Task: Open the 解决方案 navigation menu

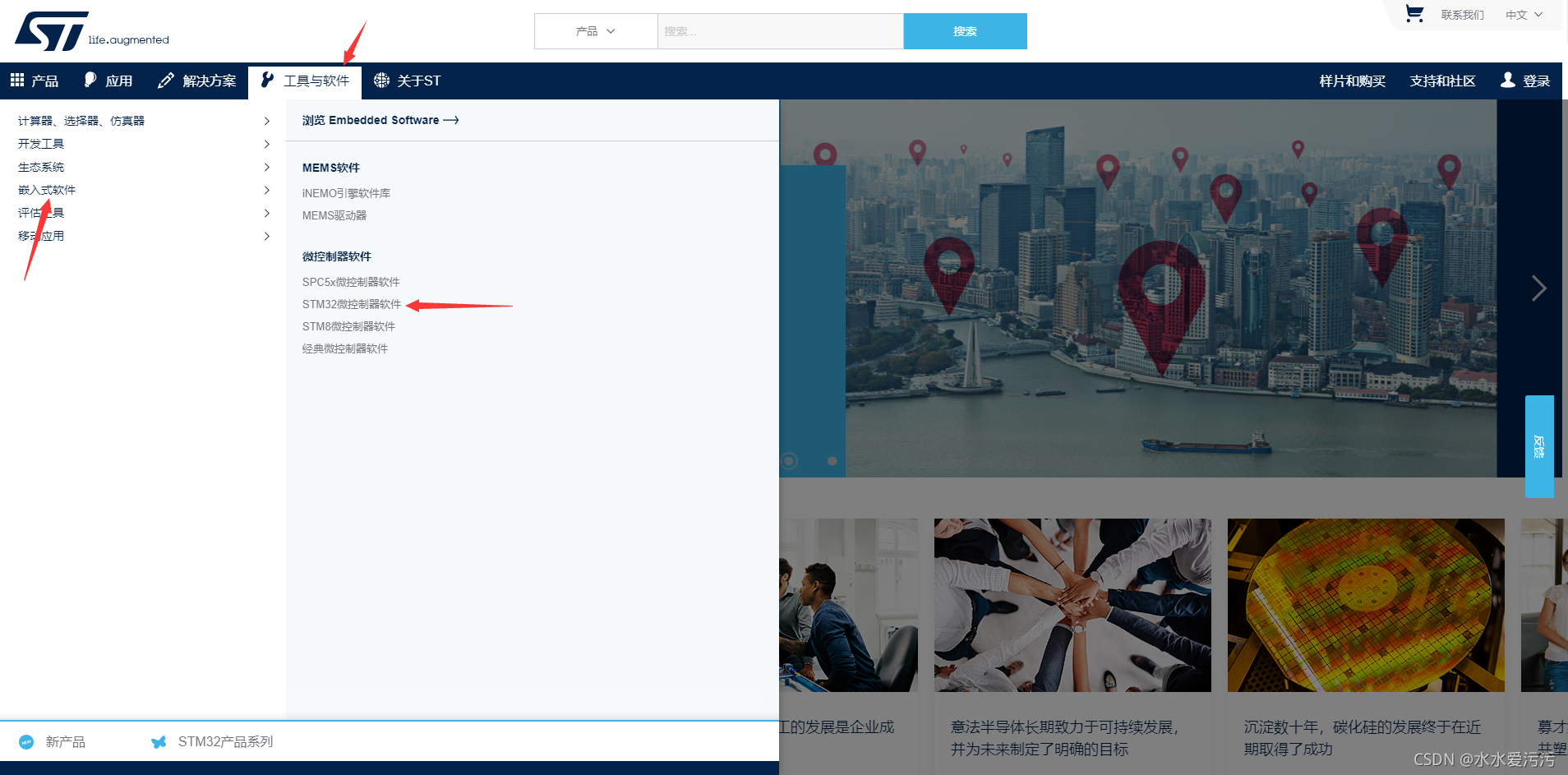Action: (197, 81)
